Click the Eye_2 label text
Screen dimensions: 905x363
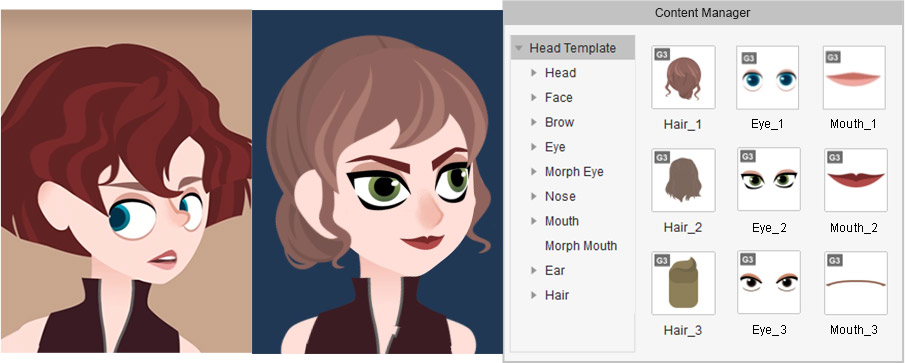[x=769, y=227]
